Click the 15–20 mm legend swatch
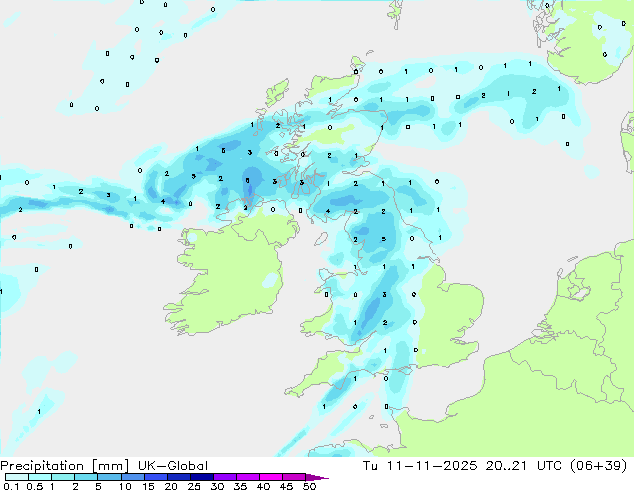Image resolution: width=634 pixels, height=490 pixels. pyautogui.click(x=156, y=477)
